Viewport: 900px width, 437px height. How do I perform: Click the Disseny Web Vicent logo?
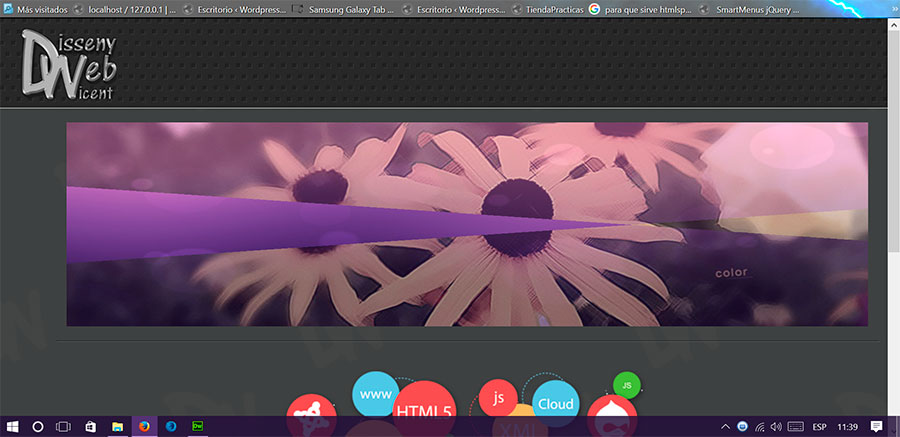[x=69, y=64]
